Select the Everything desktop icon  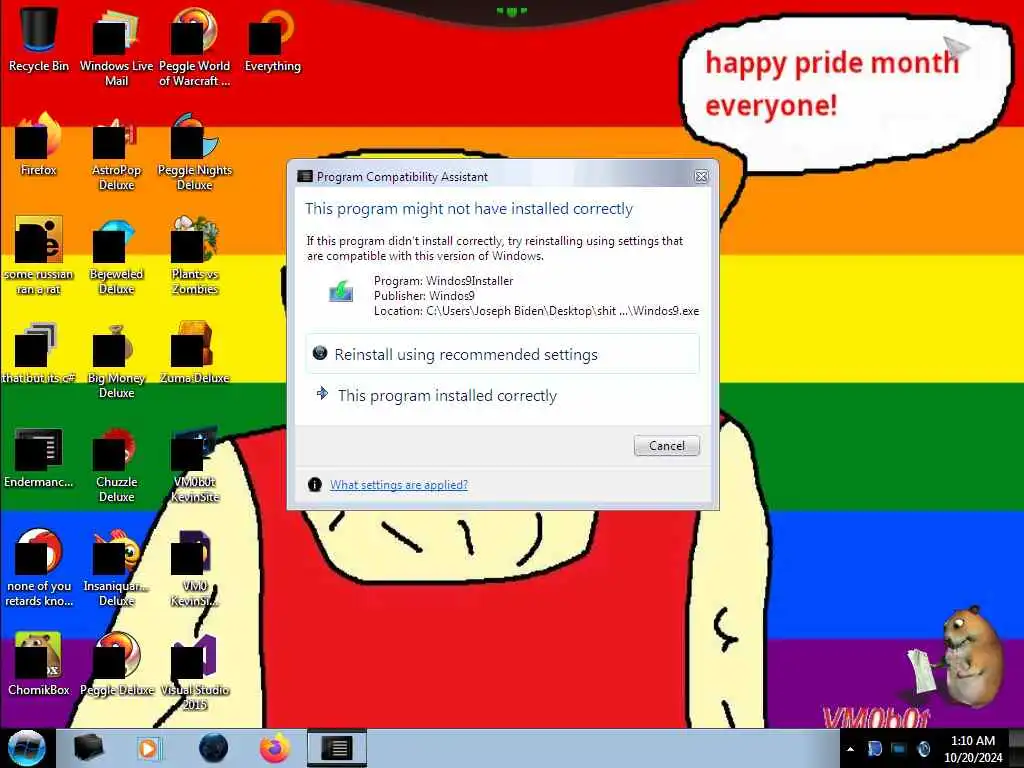coord(272,39)
